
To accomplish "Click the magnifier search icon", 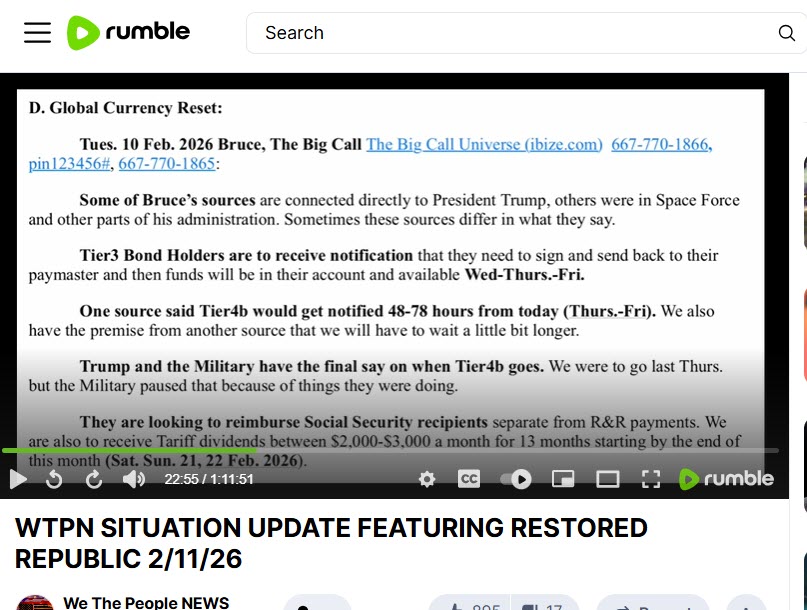I will [786, 33].
